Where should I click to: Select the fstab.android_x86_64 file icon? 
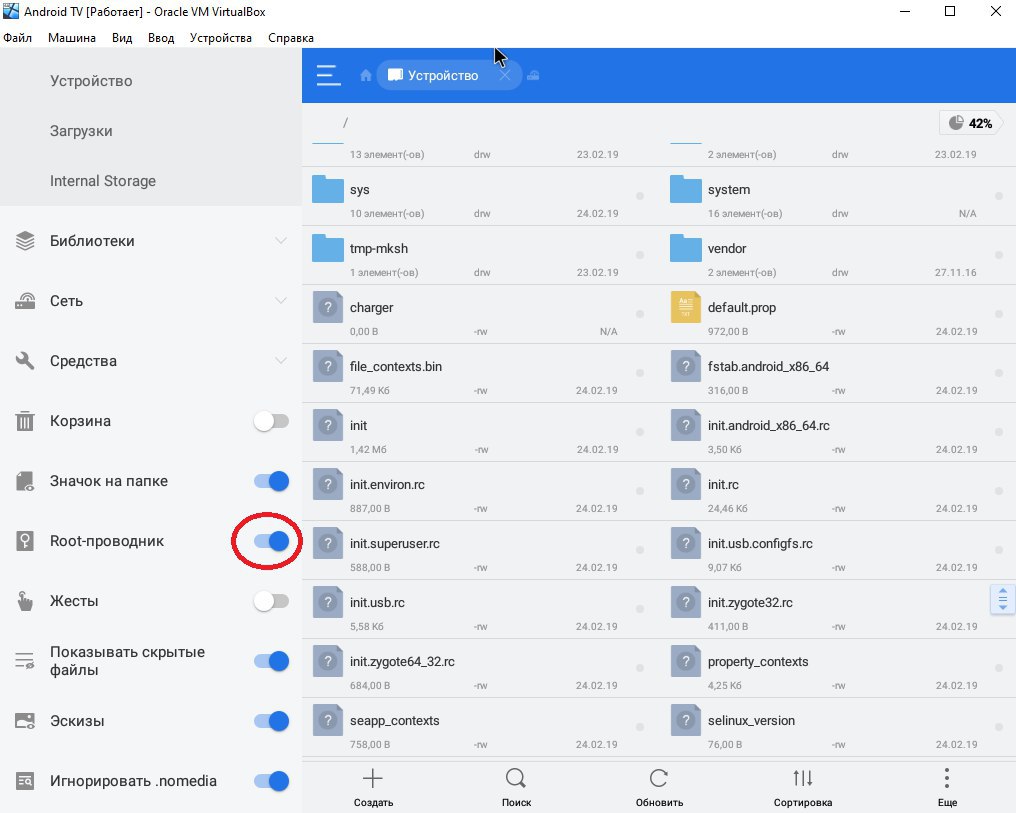tap(686, 366)
